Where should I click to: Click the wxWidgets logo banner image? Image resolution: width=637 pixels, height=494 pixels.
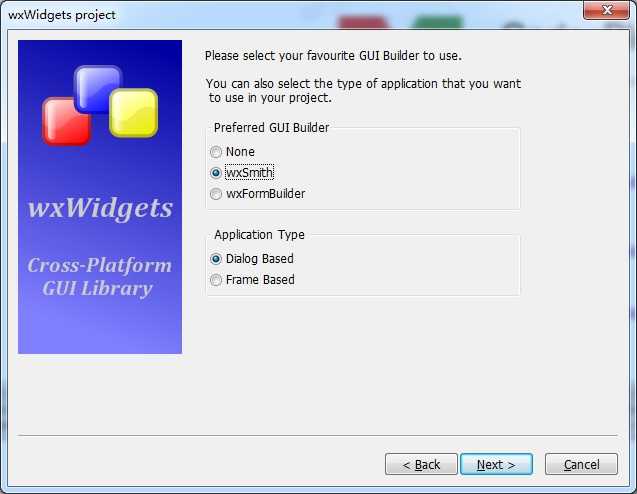point(100,197)
